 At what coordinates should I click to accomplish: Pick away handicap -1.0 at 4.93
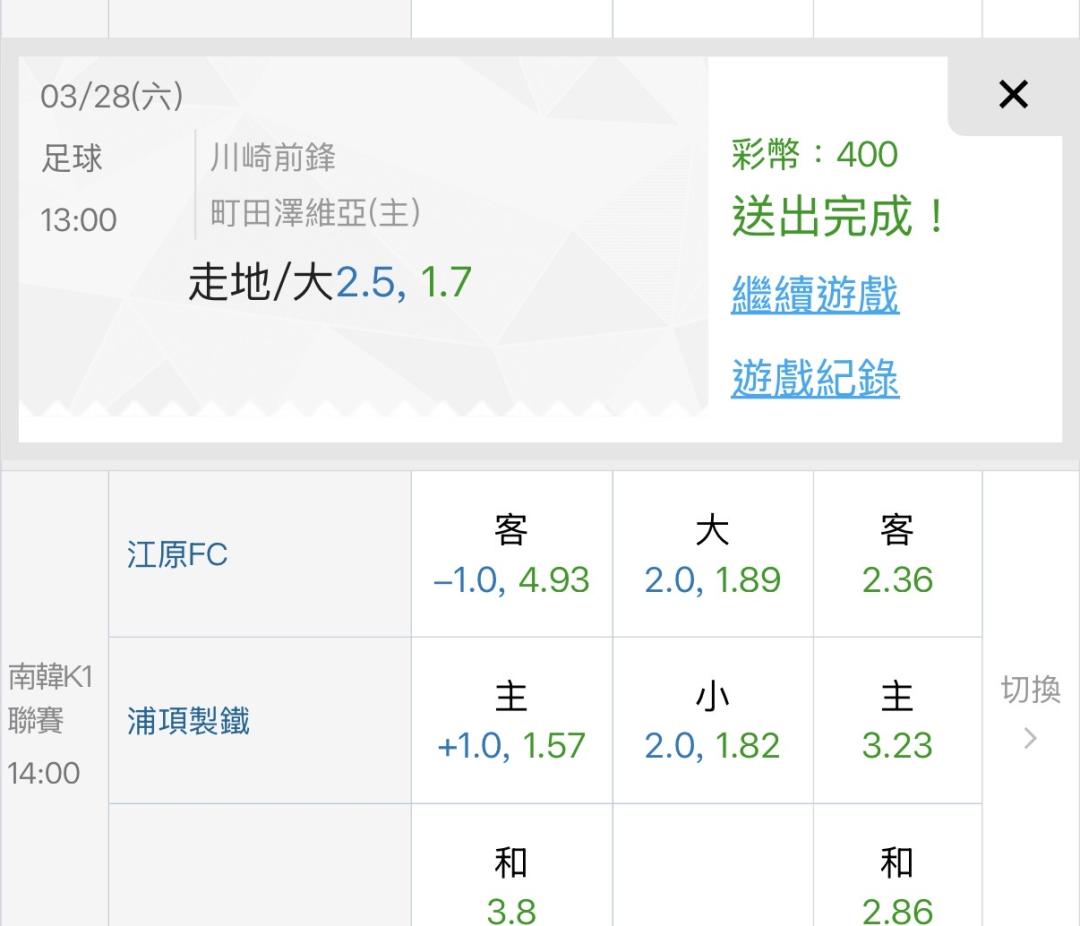pyautogui.click(x=511, y=555)
